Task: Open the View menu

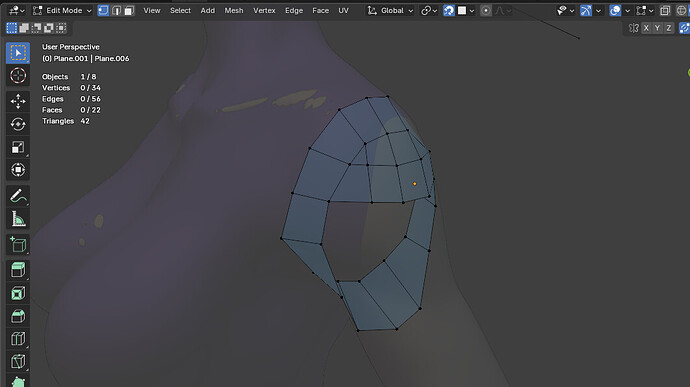Action: pyautogui.click(x=152, y=10)
